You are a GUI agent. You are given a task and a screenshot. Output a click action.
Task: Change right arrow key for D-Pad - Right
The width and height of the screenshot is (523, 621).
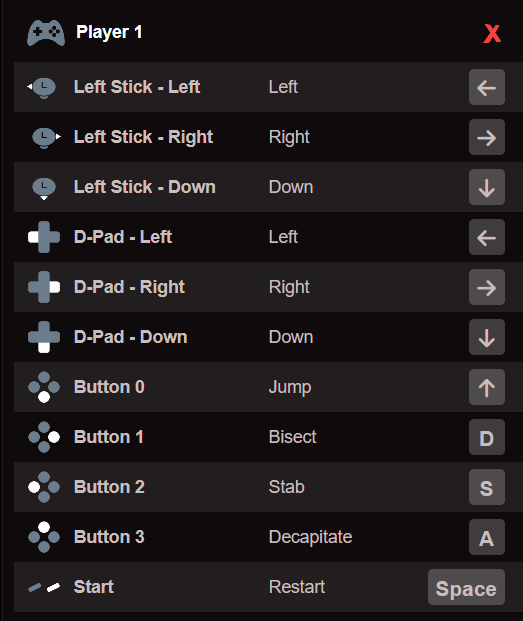[487, 287]
